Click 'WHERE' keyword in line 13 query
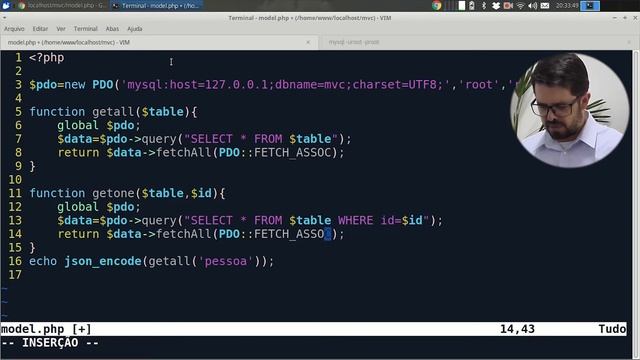Screen dimensions: 640x360 (356, 220)
